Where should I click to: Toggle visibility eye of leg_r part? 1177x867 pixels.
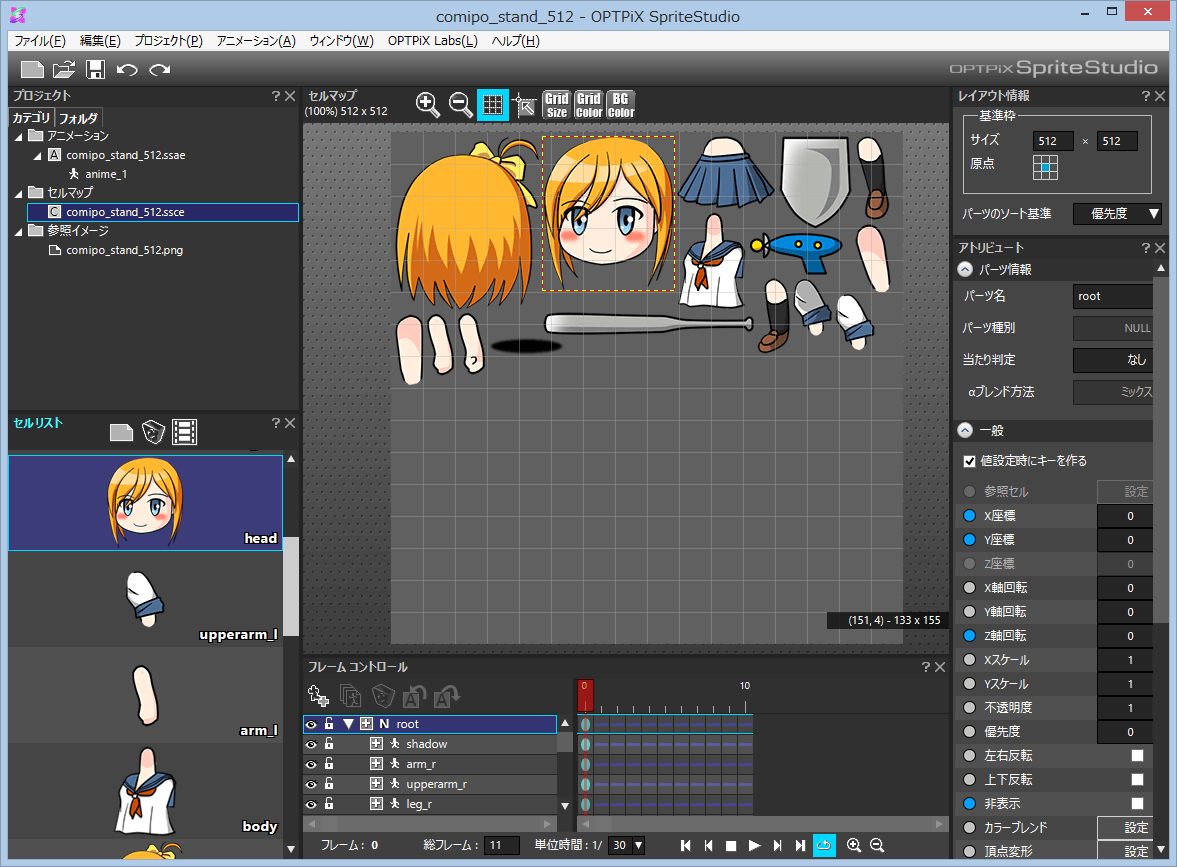[311, 805]
